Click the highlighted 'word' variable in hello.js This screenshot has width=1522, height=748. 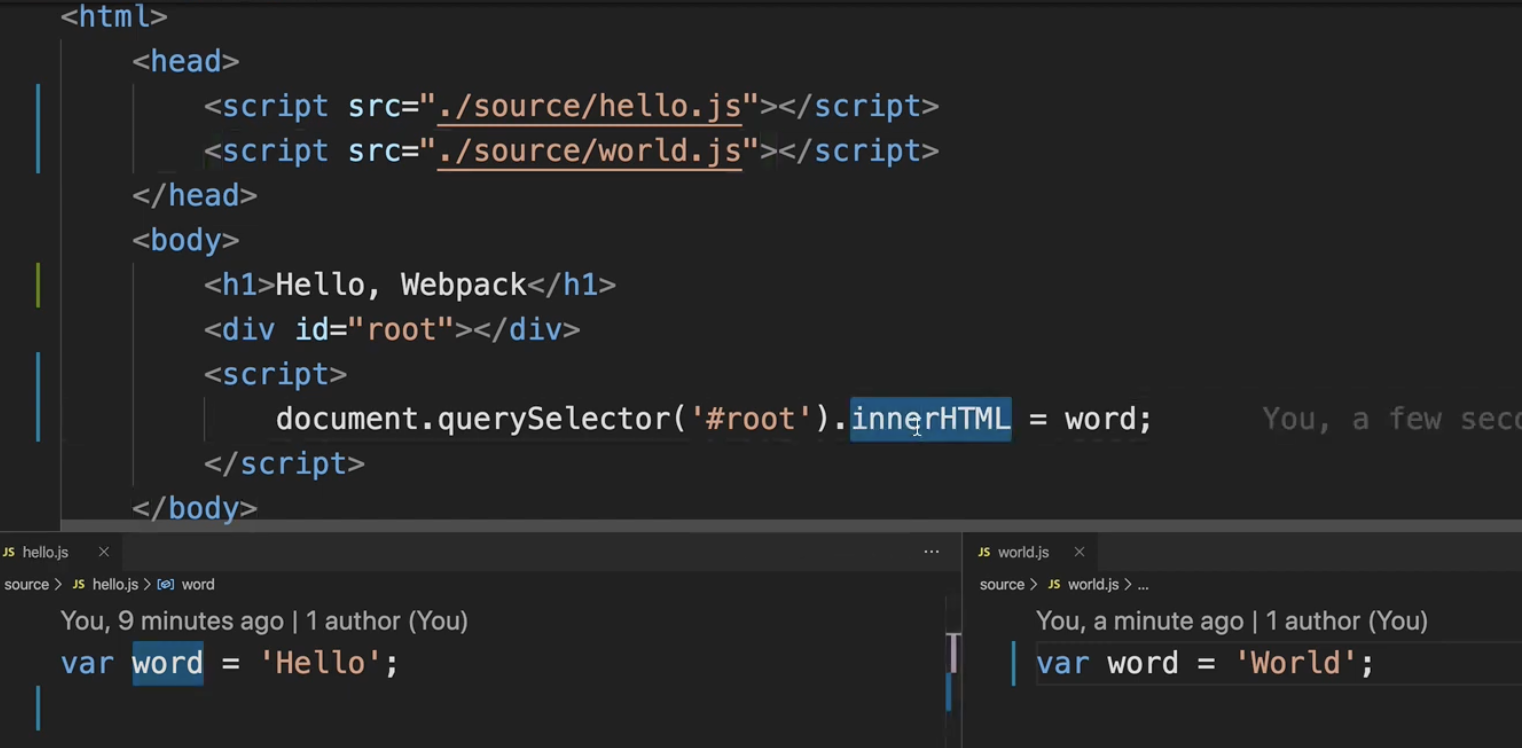pos(168,663)
